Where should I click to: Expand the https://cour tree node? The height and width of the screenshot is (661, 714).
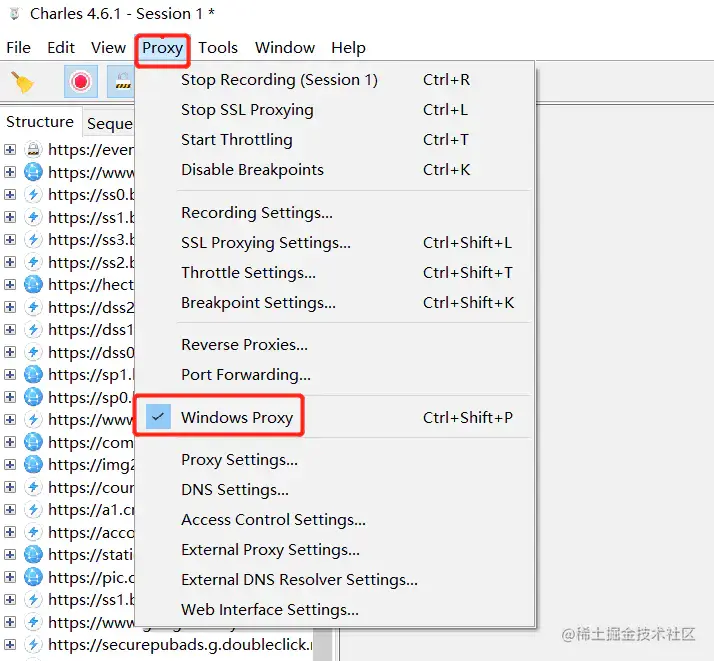pos(10,487)
